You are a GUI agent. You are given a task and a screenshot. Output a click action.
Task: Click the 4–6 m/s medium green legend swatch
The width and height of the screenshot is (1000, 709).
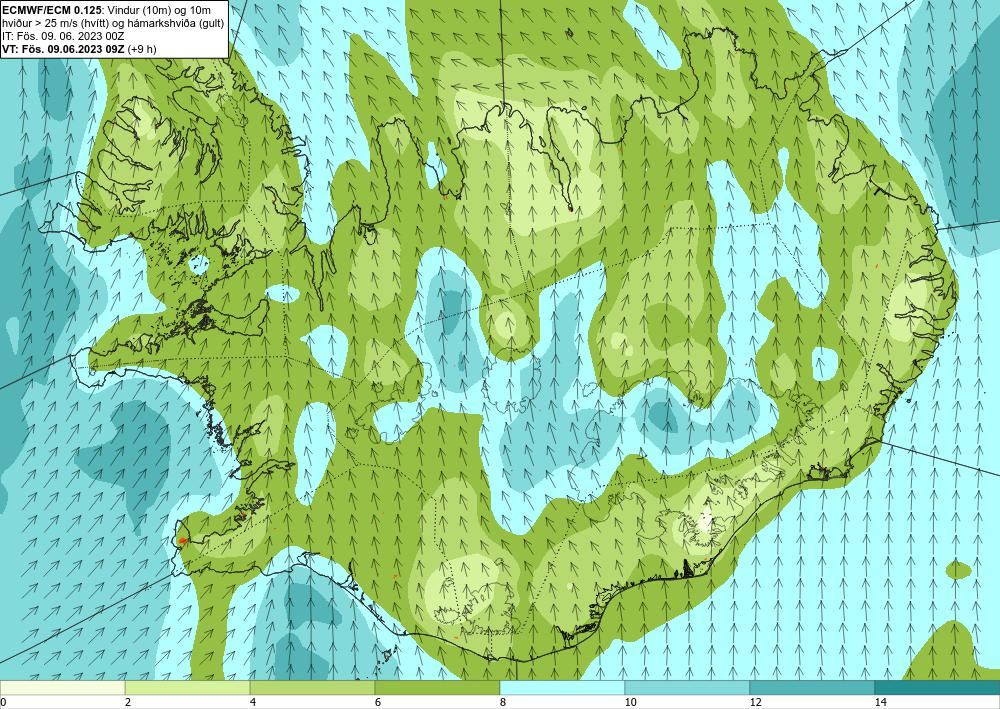(312, 687)
